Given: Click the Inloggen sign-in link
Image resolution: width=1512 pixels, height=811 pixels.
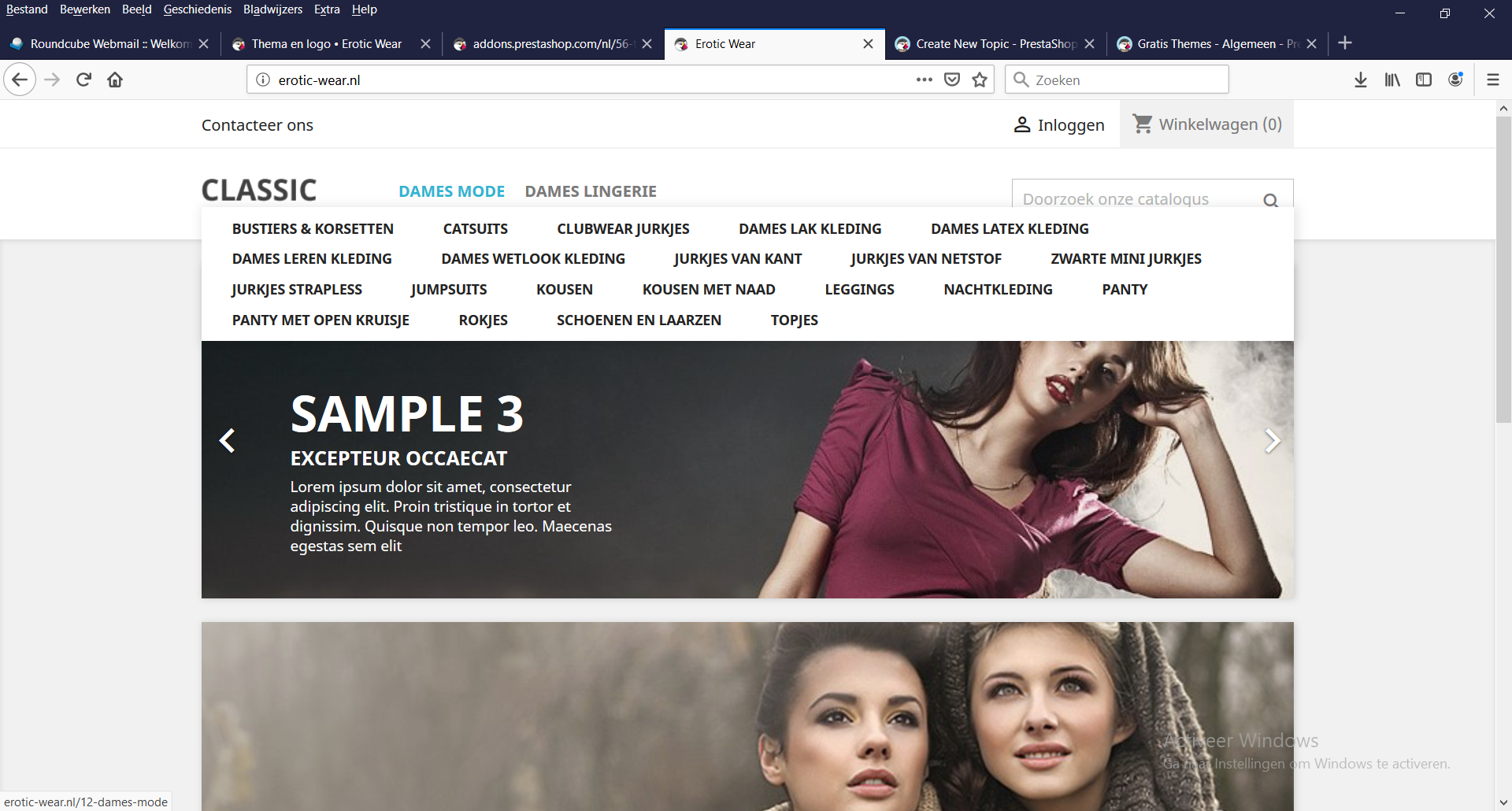Looking at the screenshot, I should click(1071, 125).
